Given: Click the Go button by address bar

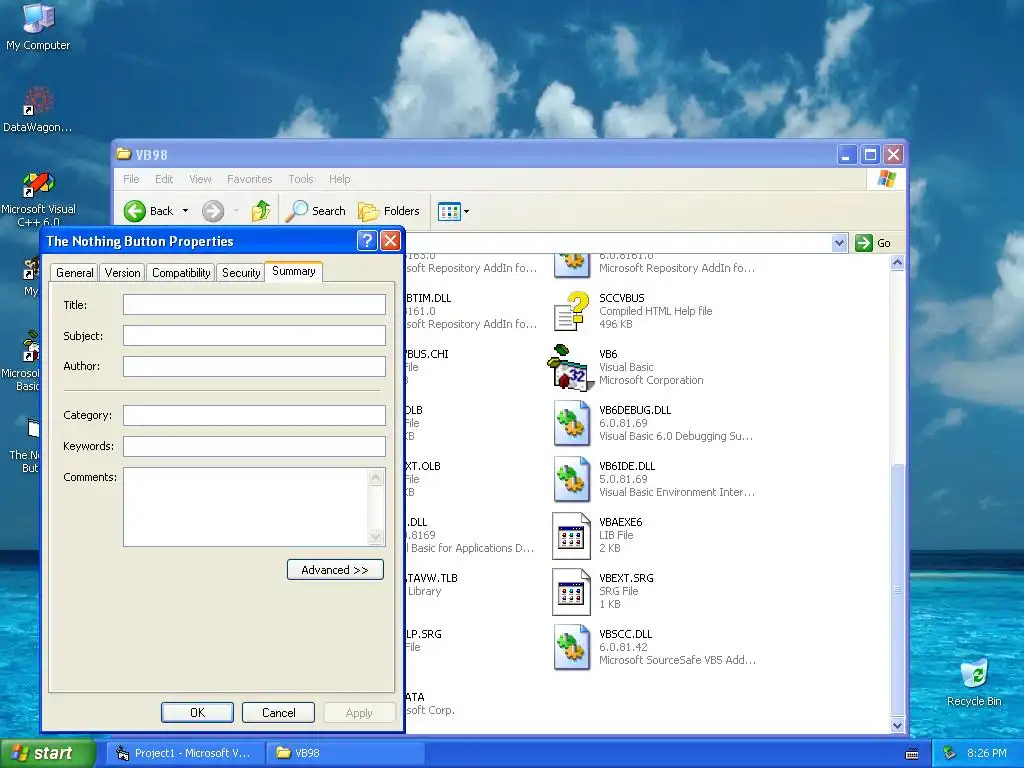Looking at the screenshot, I should click(873, 243).
